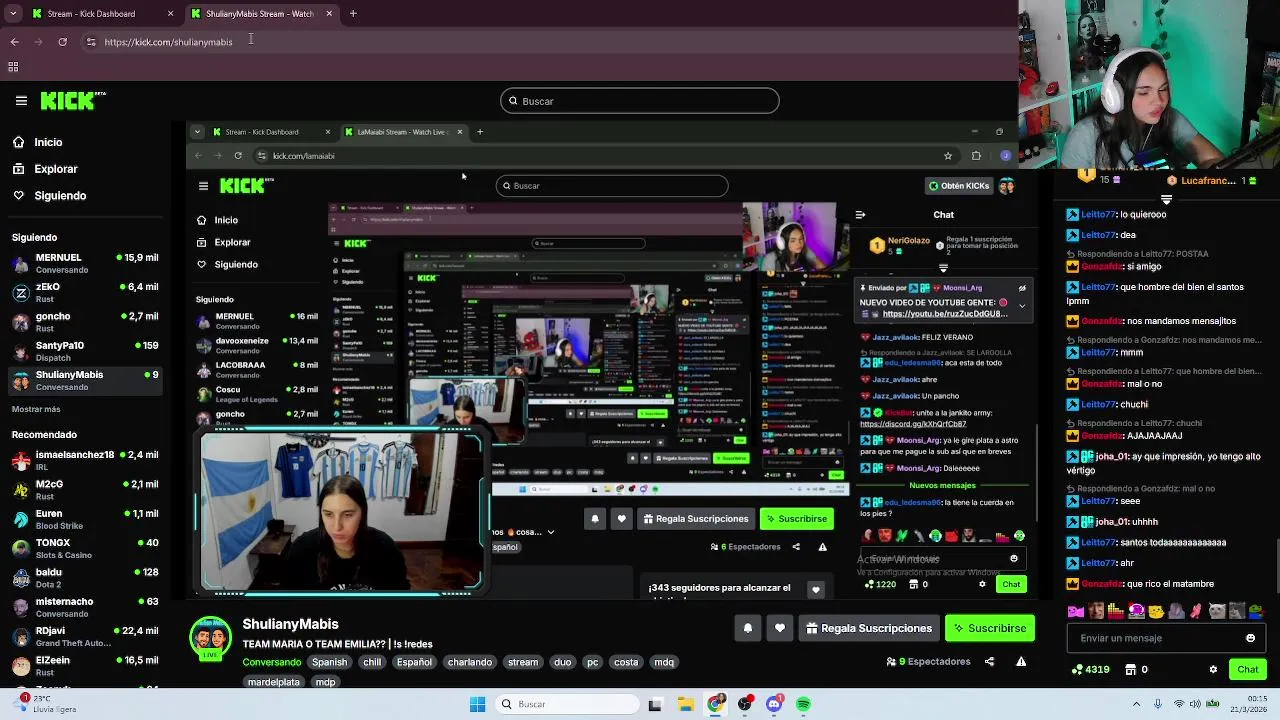
Task: Focus the Buscar search field on Kick
Action: [640, 101]
